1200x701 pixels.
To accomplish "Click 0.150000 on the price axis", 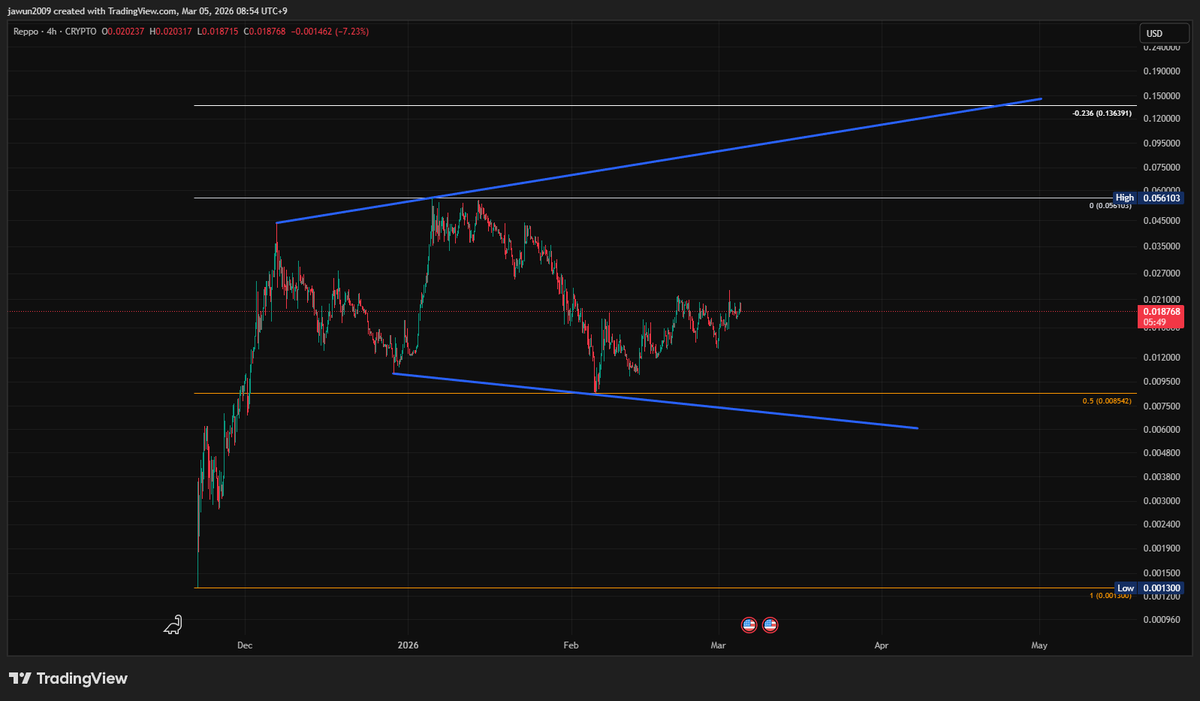I will click(1160, 96).
